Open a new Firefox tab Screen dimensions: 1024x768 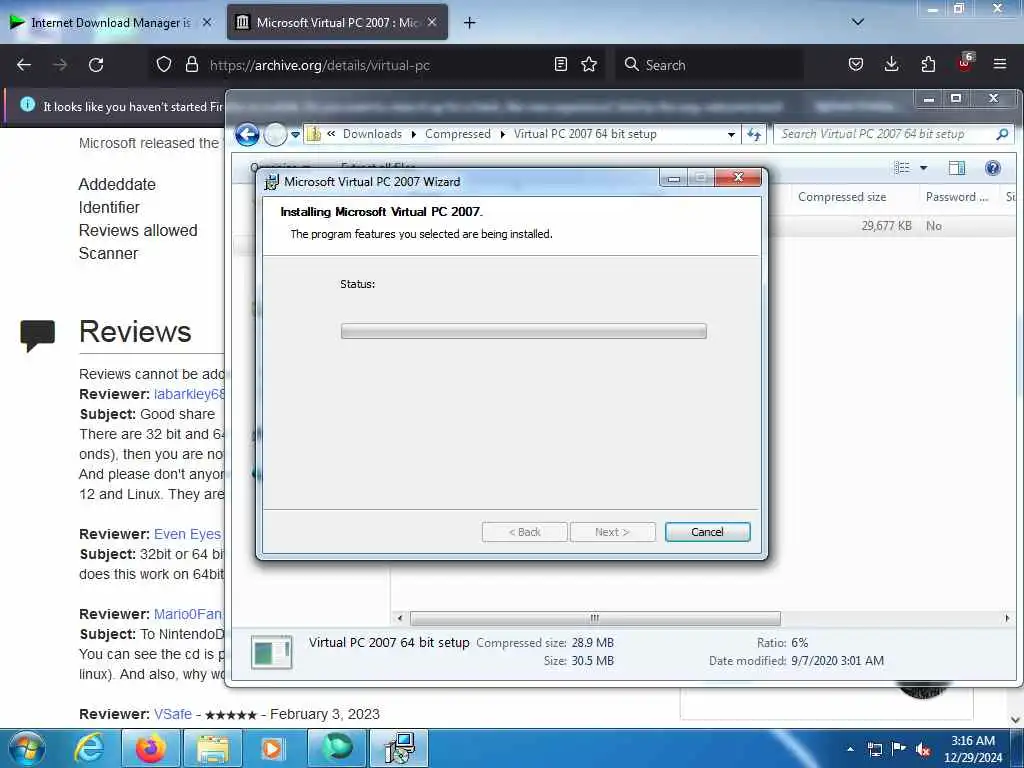[469, 23]
